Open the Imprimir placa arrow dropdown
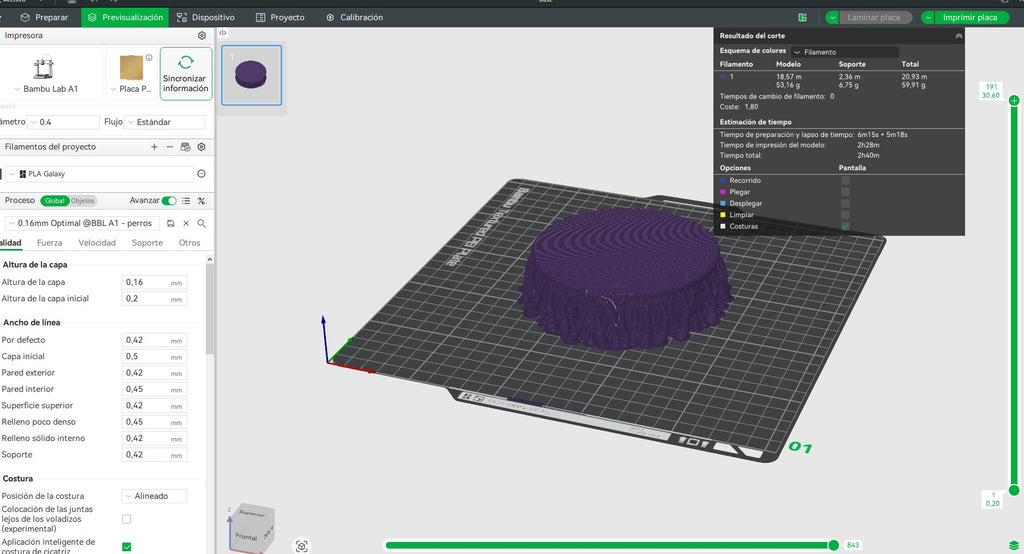The width and height of the screenshot is (1024, 554). click(928, 18)
